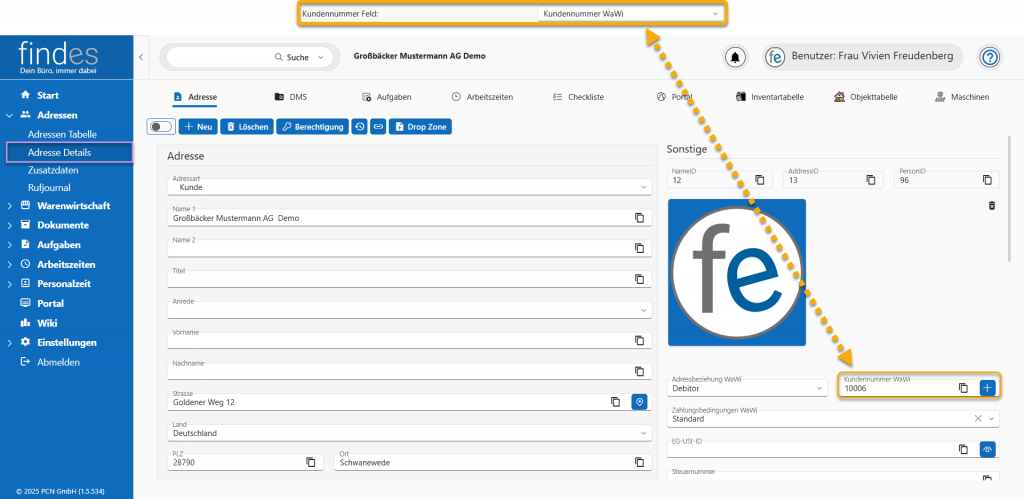Screen dimensions: 1024x499
Task: Switch to the DMS tab
Action: pos(291,97)
